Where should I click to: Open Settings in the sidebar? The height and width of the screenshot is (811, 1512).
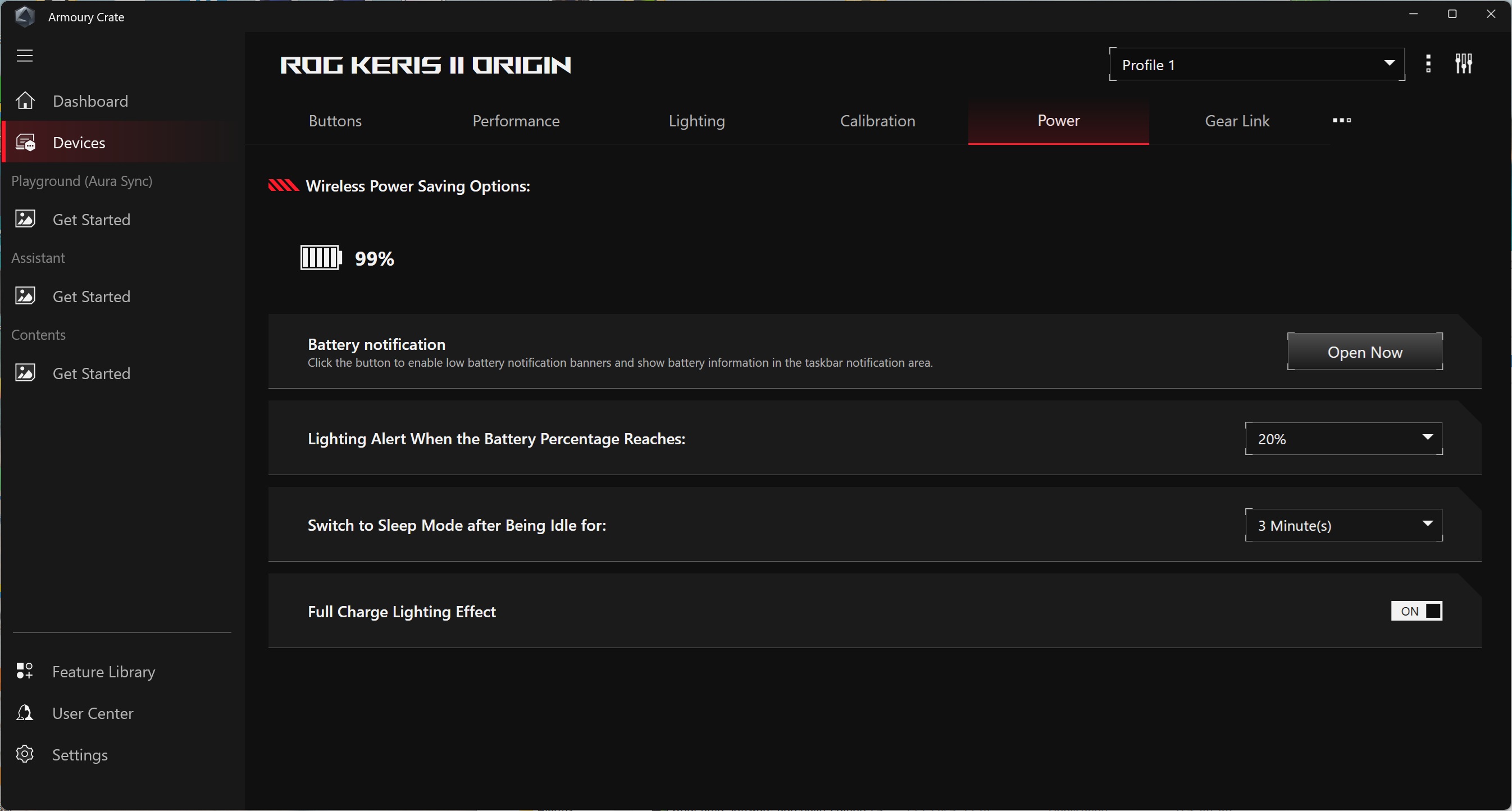pos(122,755)
